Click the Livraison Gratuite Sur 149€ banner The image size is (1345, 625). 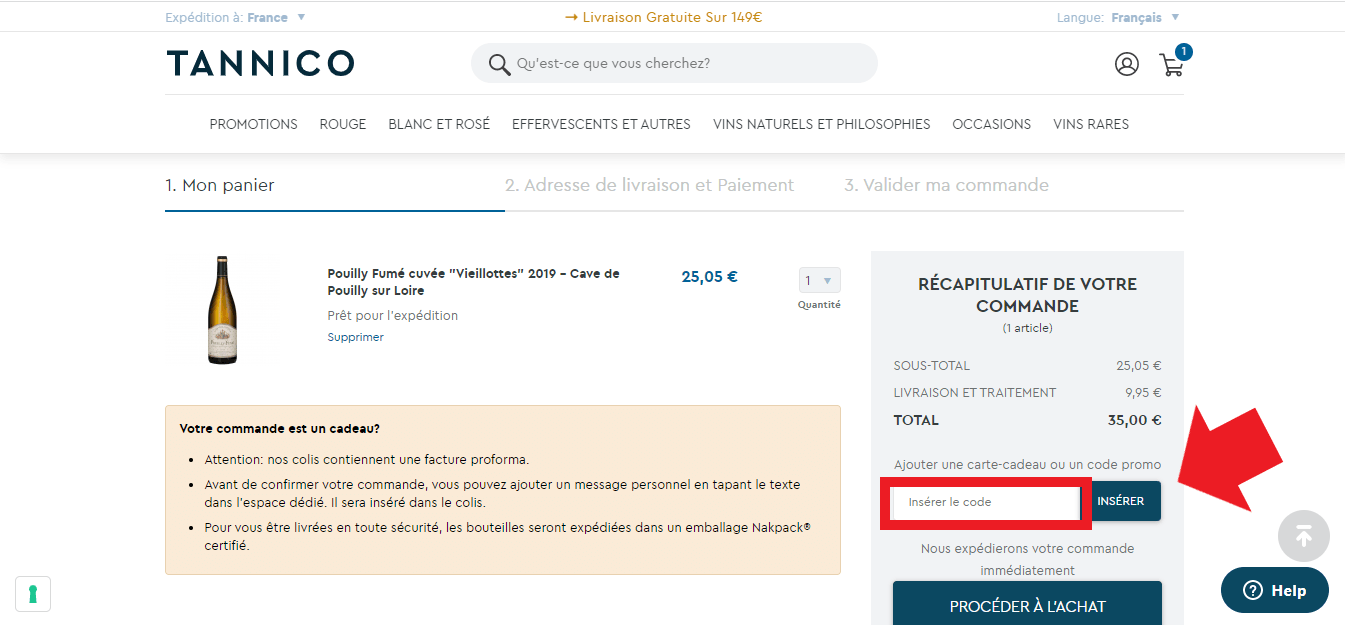tap(663, 17)
